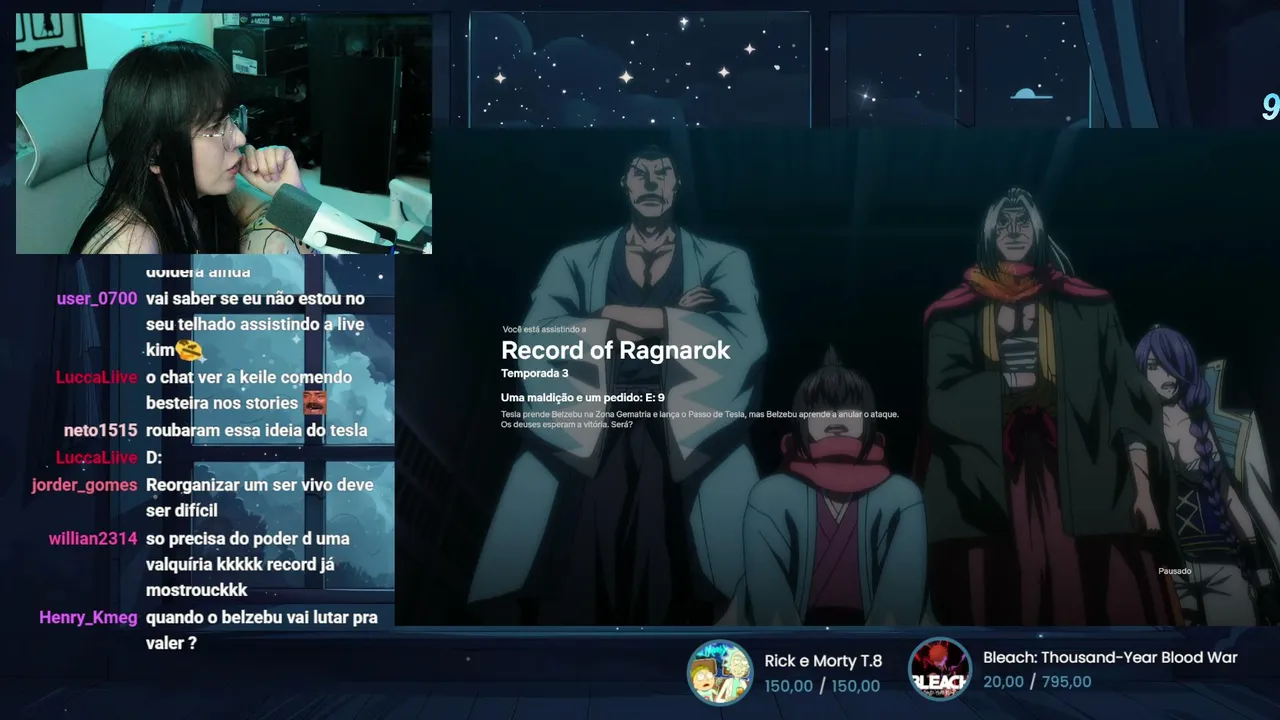Select the username willian2314 in chat

pyautogui.click(x=93, y=538)
